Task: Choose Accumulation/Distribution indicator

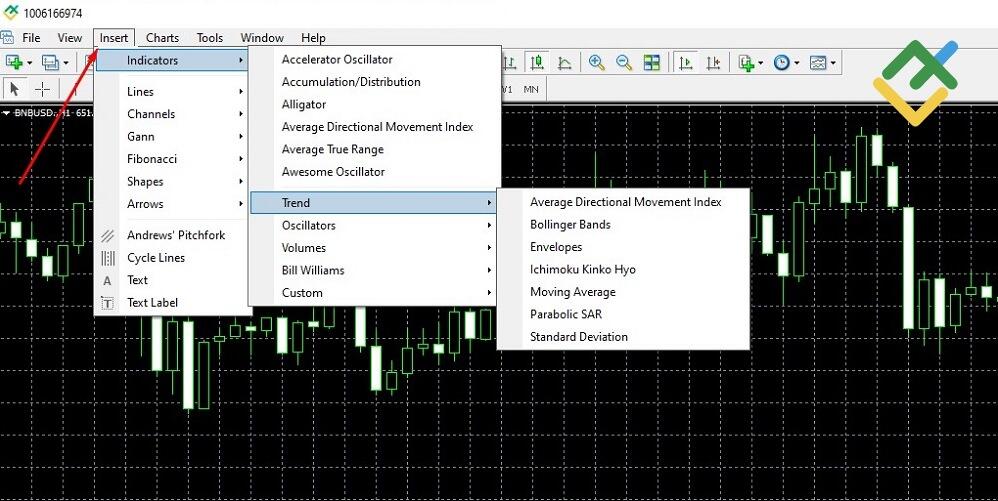Action: click(x=351, y=81)
